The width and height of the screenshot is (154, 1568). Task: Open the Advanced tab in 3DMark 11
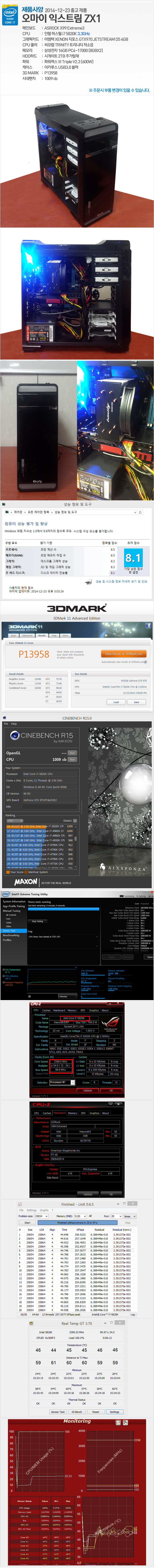27,635
